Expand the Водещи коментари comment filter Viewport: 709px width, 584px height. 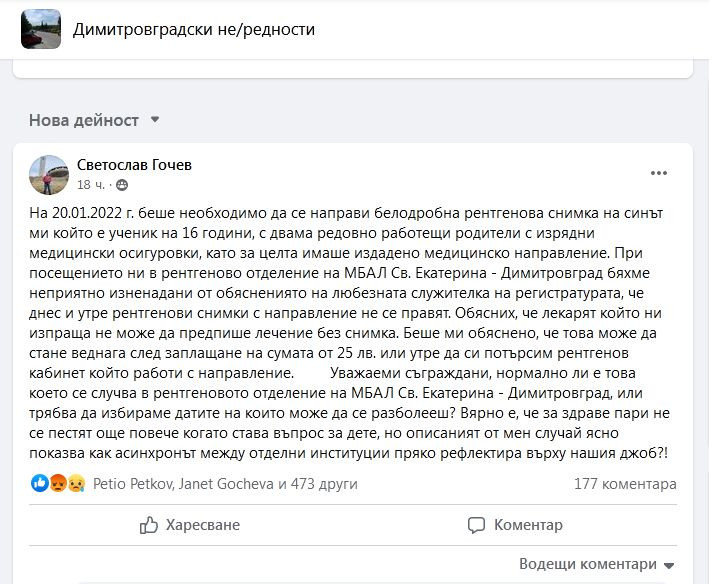[597, 563]
